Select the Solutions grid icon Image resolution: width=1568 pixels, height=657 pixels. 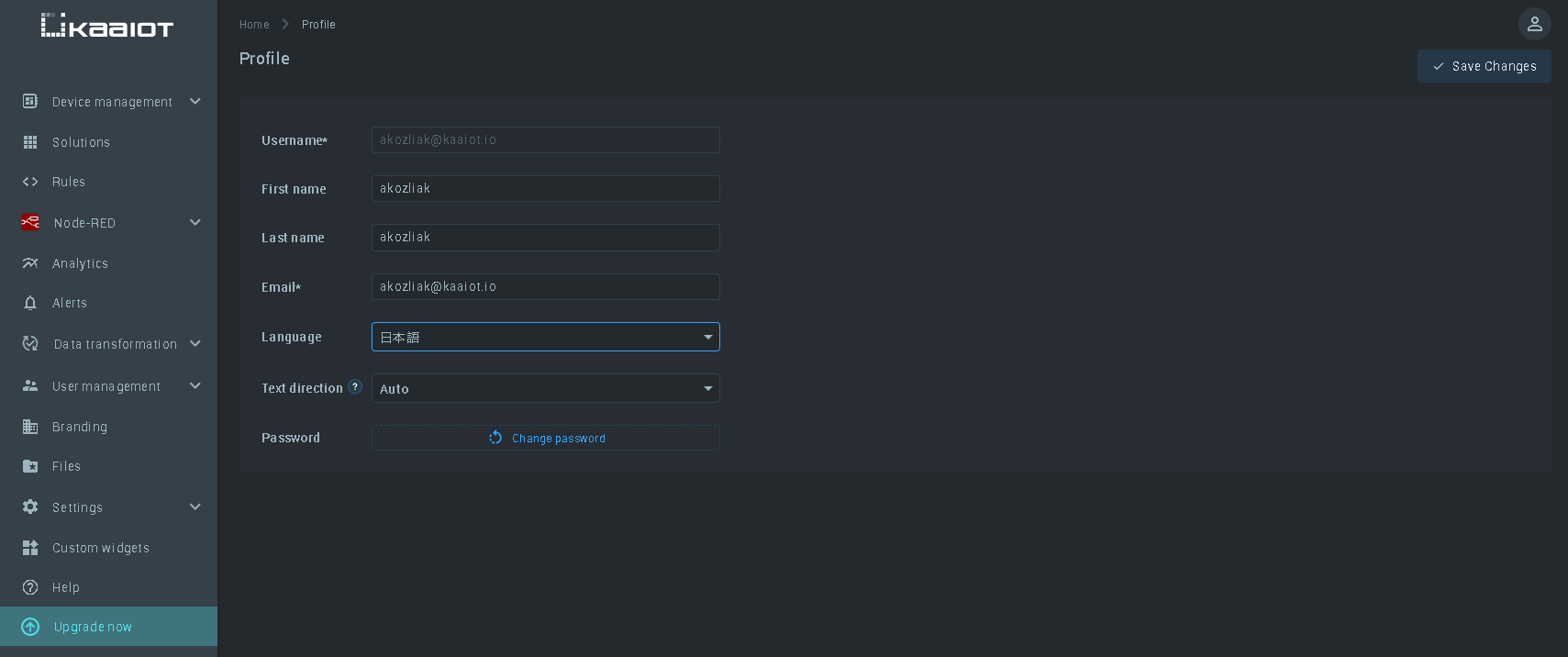pyautogui.click(x=30, y=142)
